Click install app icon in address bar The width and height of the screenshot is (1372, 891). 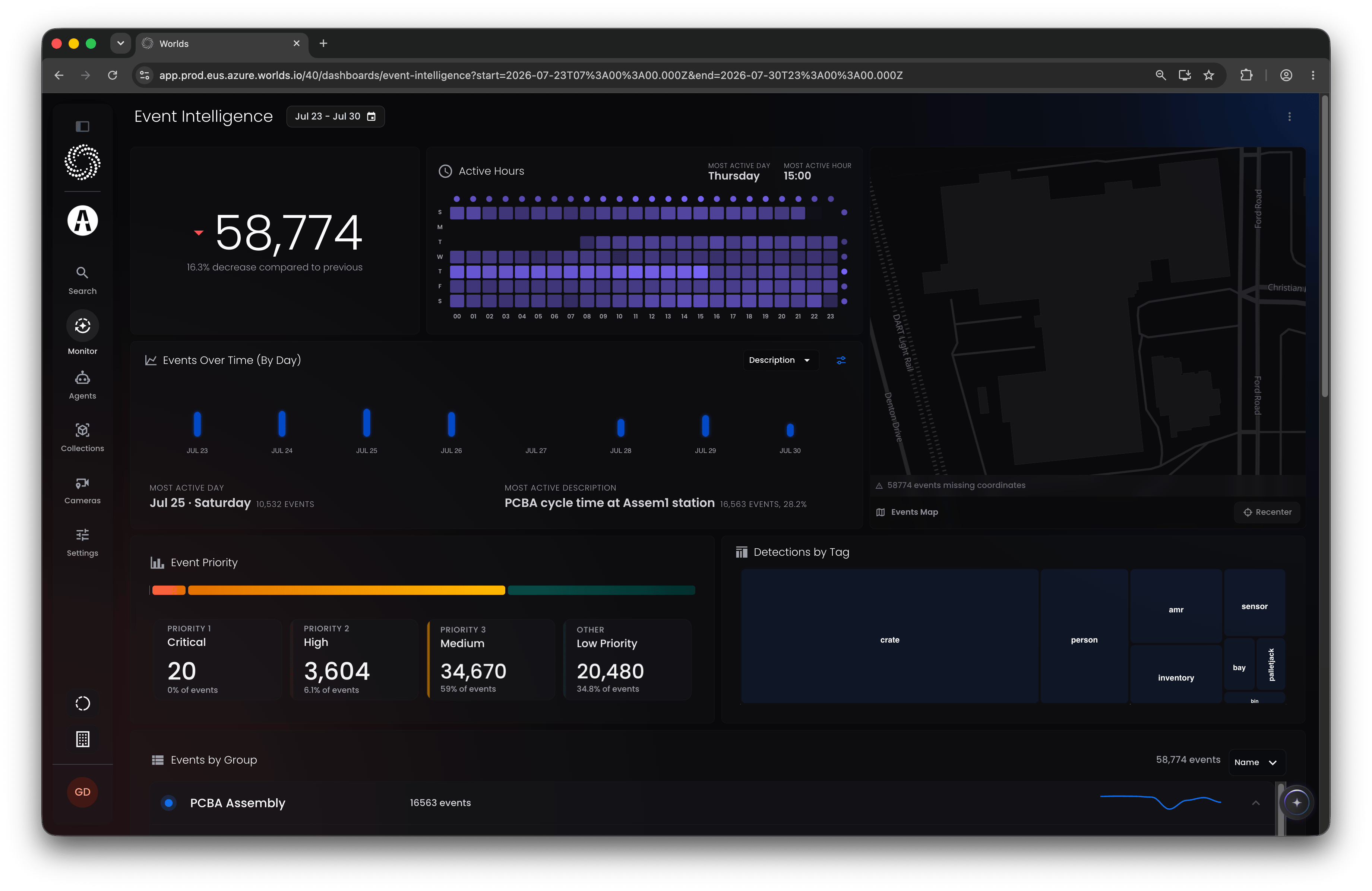1185,76
